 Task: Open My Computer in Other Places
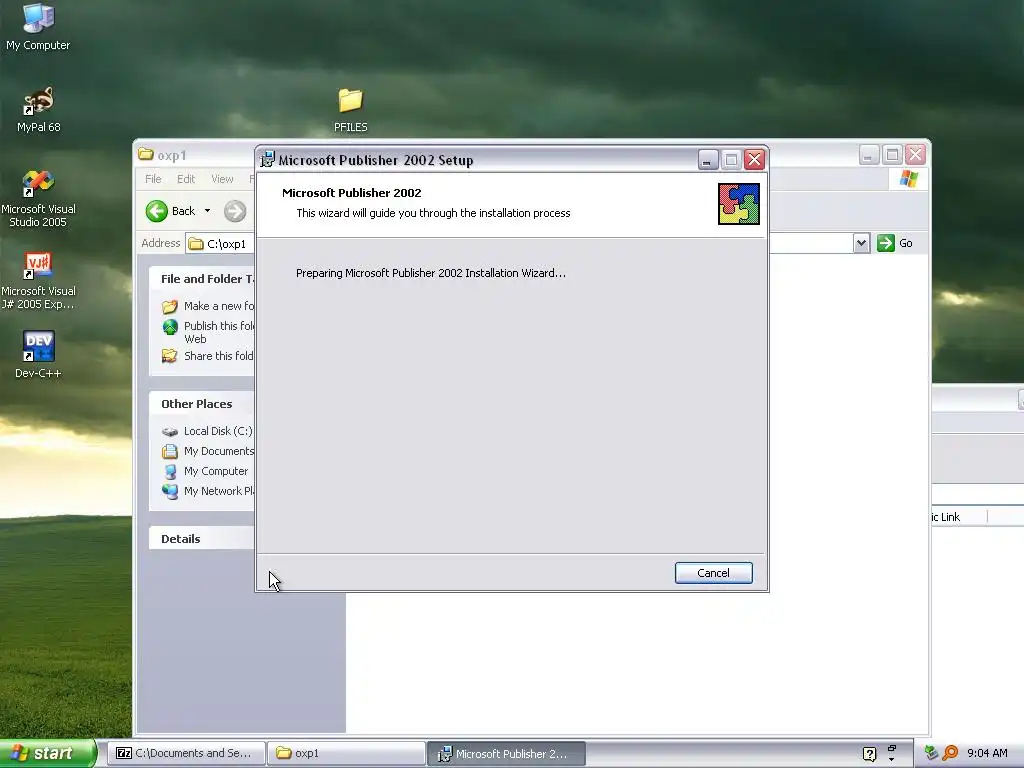[x=205, y=471]
